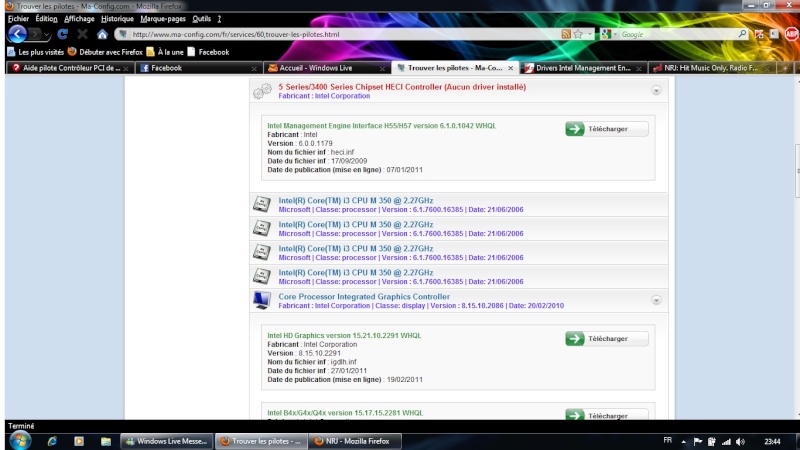Screen dimensions: 800x450
Task: Reload the page with the refresh icon
Action: click(63, 34)
